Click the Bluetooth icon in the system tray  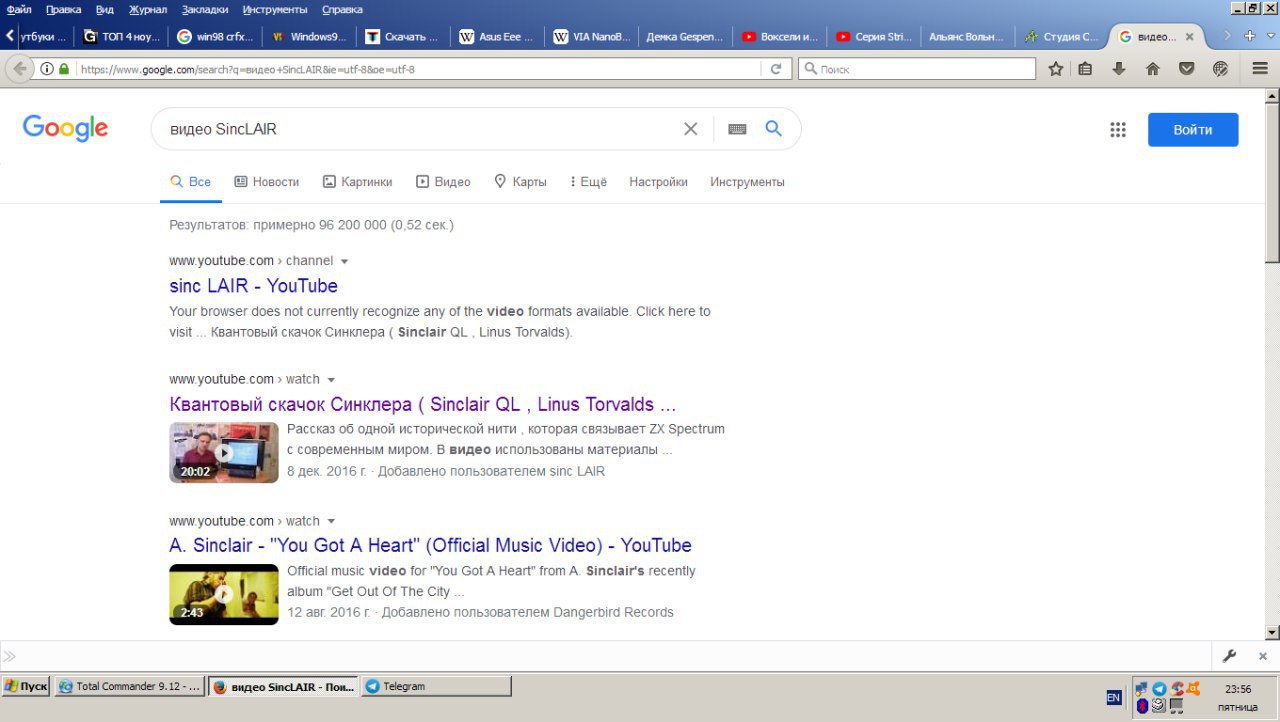coord(1142,706)
